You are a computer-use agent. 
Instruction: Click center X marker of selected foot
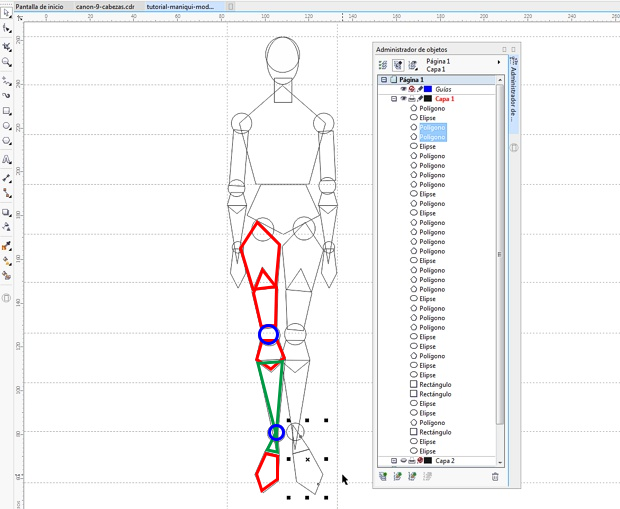click(308, 460)
